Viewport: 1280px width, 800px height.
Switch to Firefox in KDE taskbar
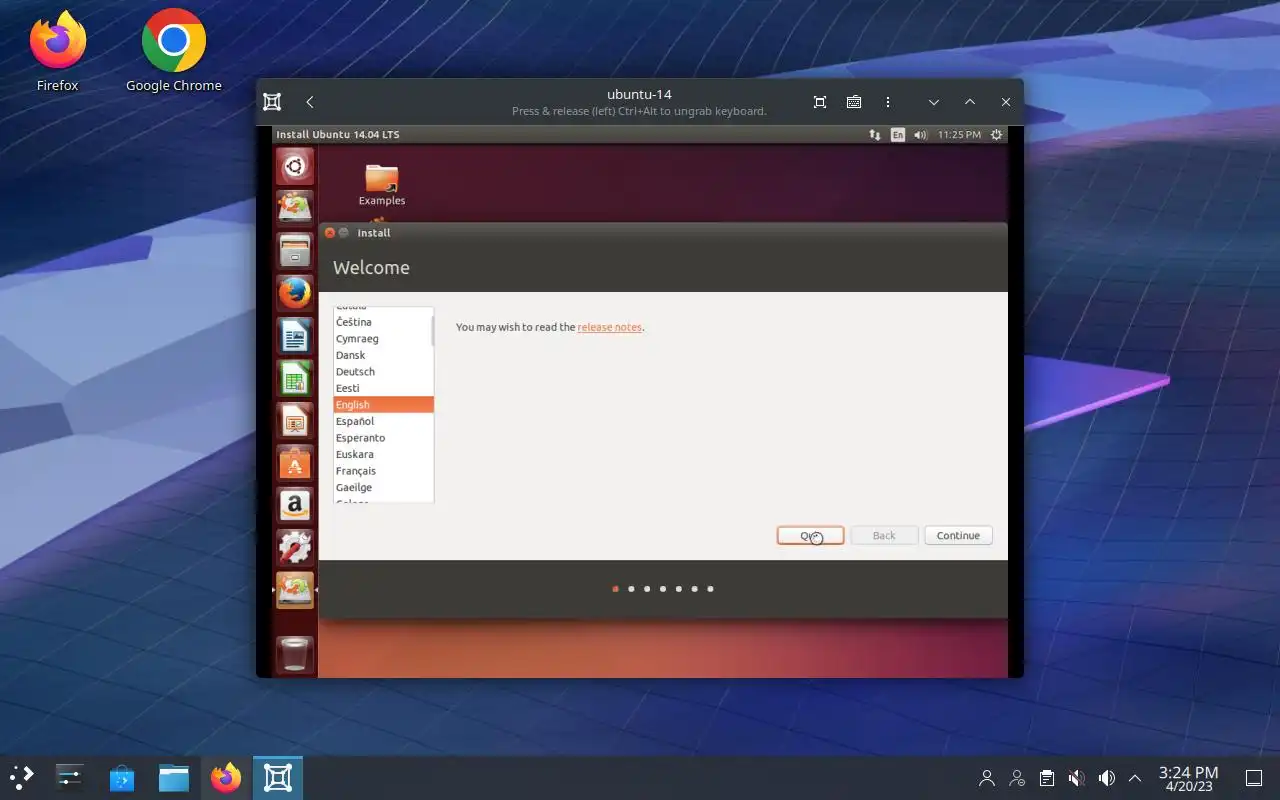[226, 777]
